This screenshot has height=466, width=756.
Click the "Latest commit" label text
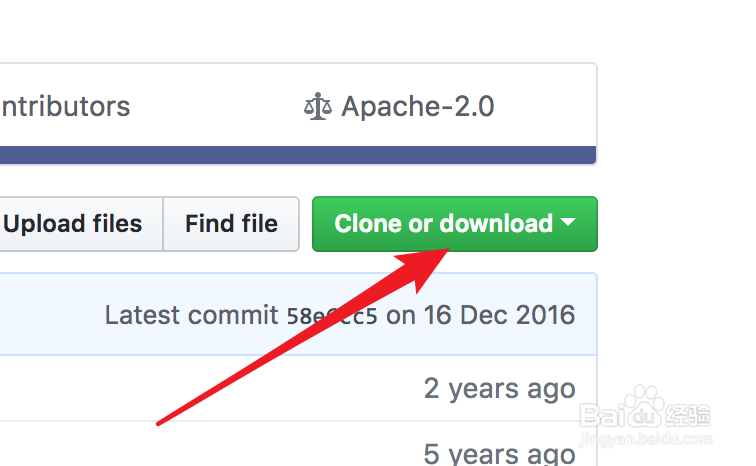191,315
